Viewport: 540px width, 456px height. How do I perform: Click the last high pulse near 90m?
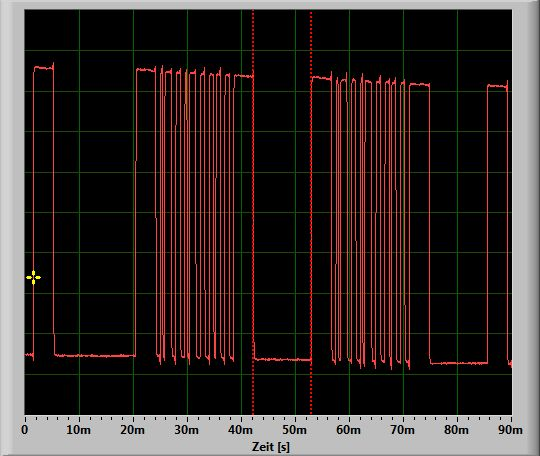point(498,86)
